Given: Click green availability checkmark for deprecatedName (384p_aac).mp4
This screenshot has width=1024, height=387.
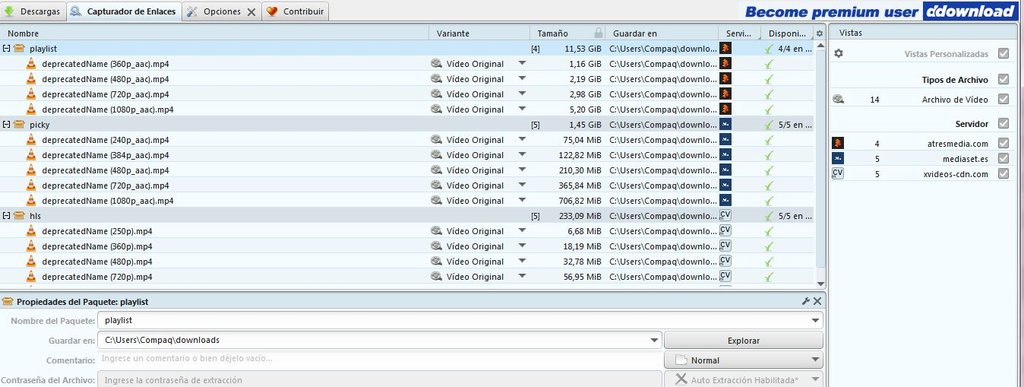Looking at the screenshot, I should pyautogui.click(x=769, y=155).
